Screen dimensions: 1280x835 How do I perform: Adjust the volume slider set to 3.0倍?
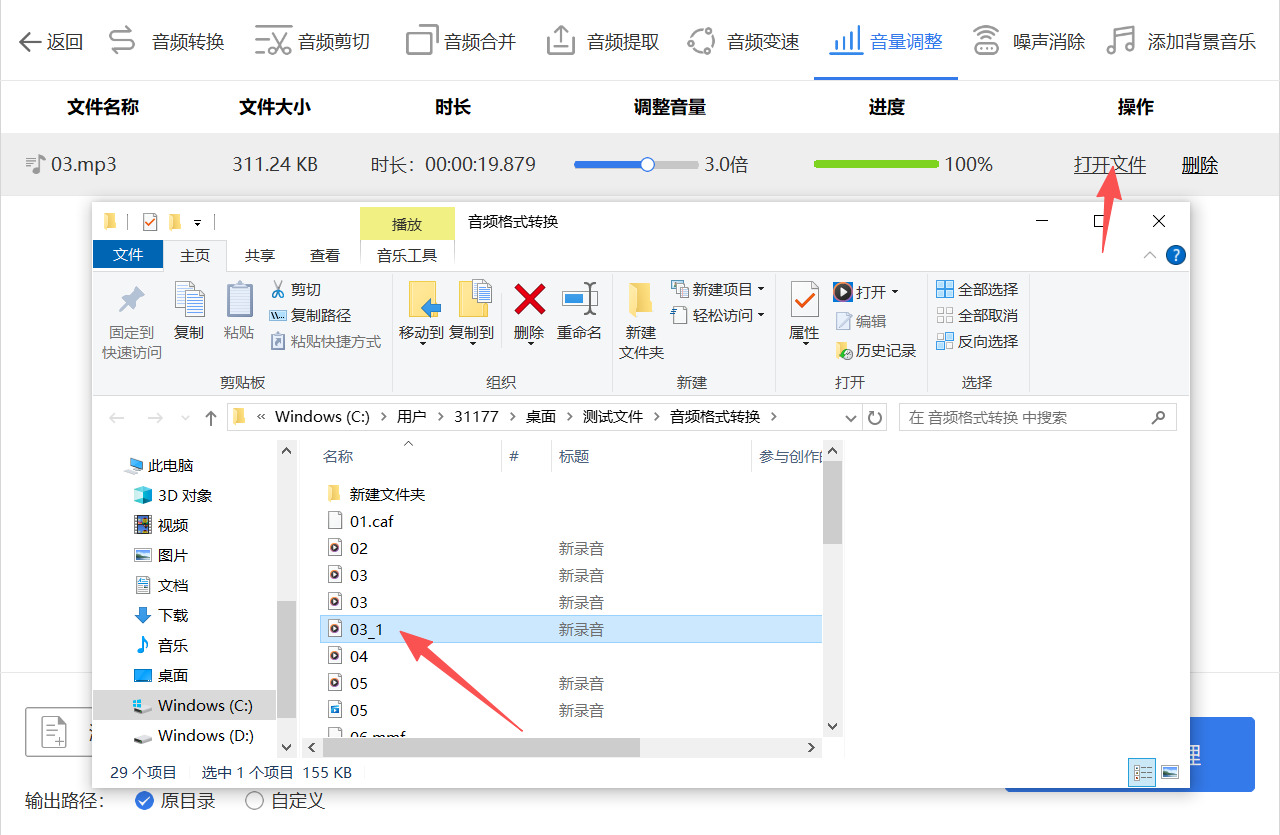click(646, 164)
